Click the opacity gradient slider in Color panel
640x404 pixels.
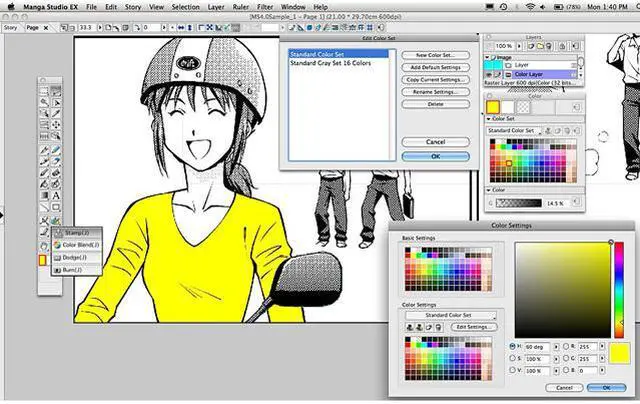click(x=519, y=203)
